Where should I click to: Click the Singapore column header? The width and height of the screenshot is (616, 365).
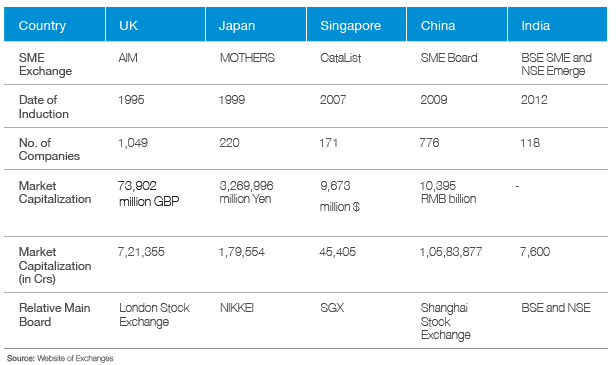tap(356, 24)
